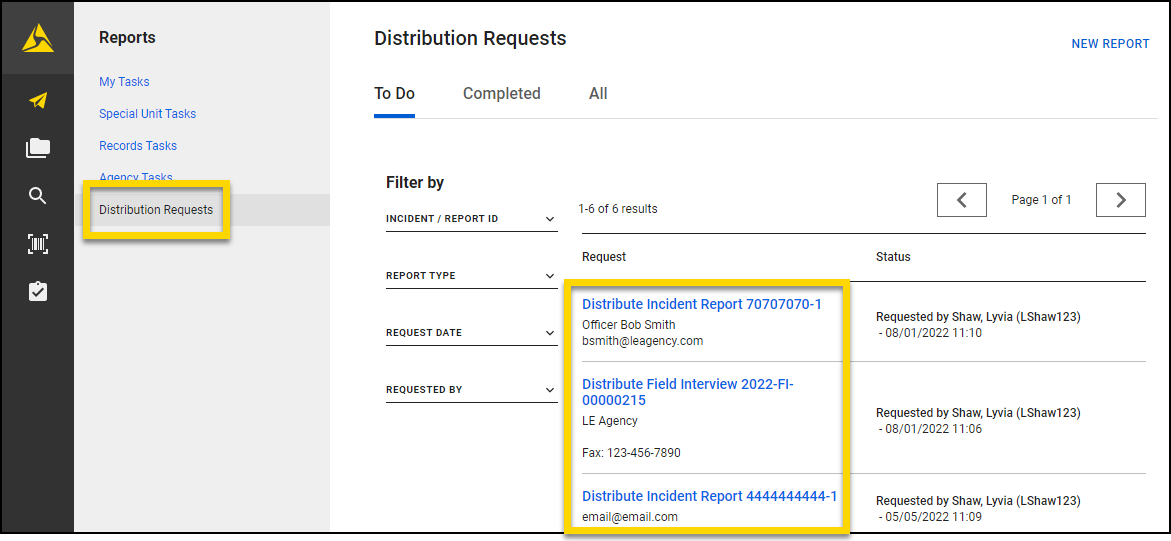Click 'Officer Bob Smith' text

coord(628,324)
